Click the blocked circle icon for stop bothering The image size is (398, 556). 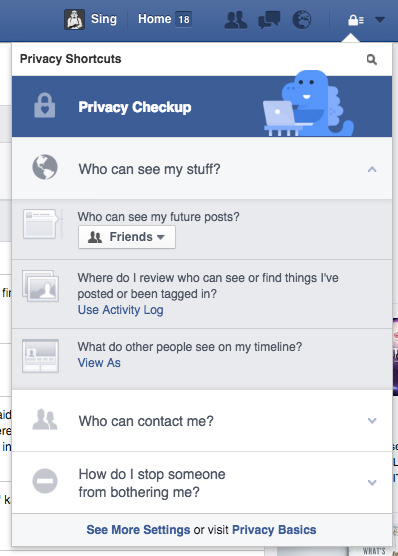(x=45, y=481)
